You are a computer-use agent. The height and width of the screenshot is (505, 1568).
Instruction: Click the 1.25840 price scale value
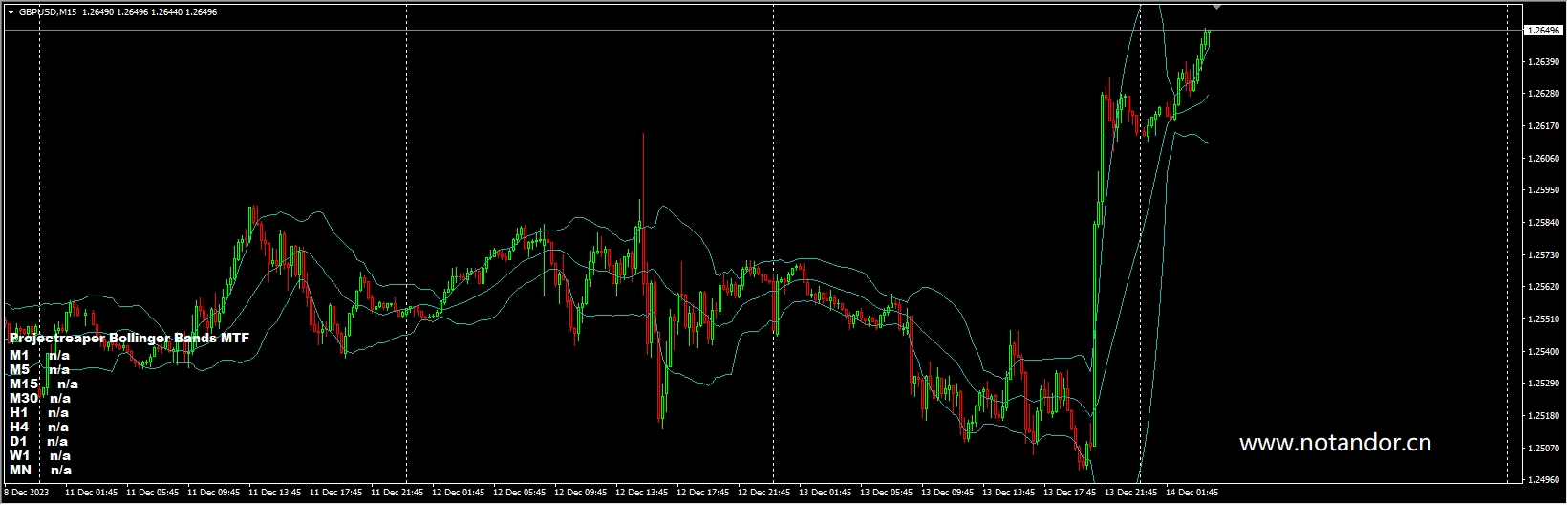(x=1543, y=223)
